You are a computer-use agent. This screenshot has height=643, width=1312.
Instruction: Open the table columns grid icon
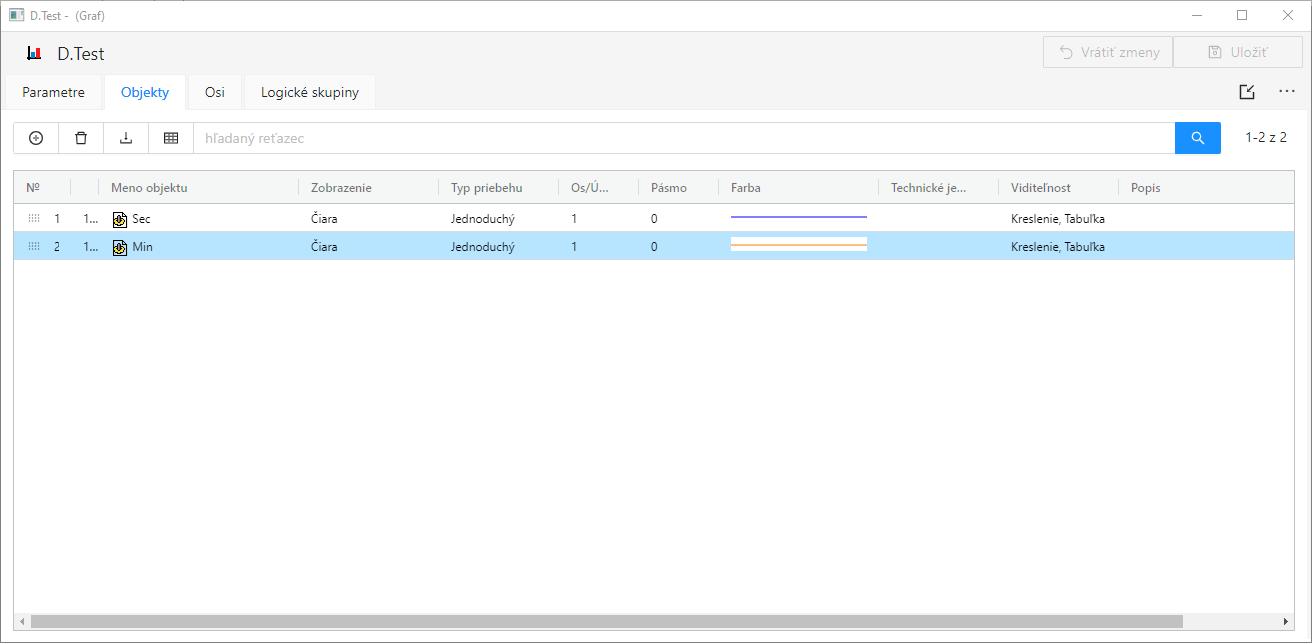171,138
